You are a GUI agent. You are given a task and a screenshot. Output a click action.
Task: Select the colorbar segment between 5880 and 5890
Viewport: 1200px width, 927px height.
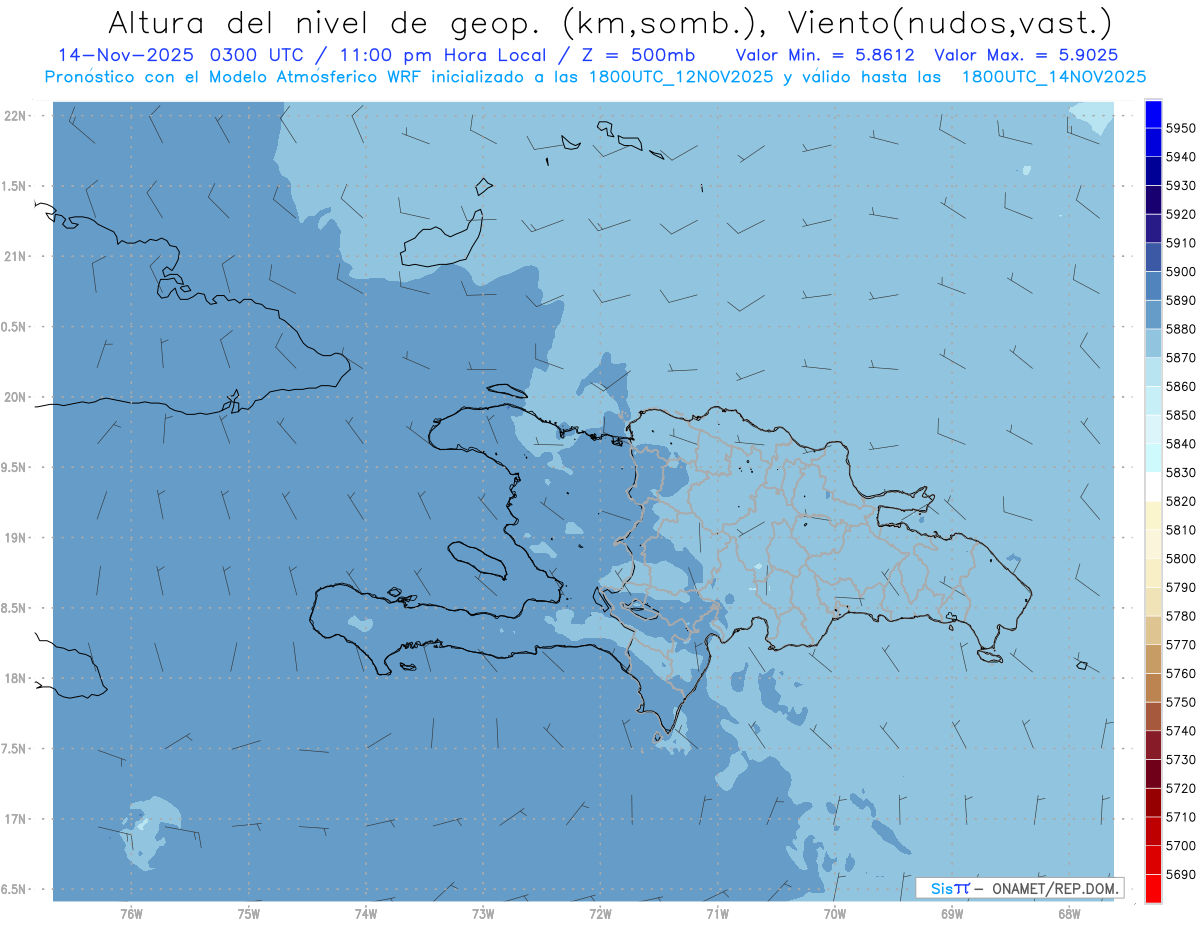(x=1153, y=315)
